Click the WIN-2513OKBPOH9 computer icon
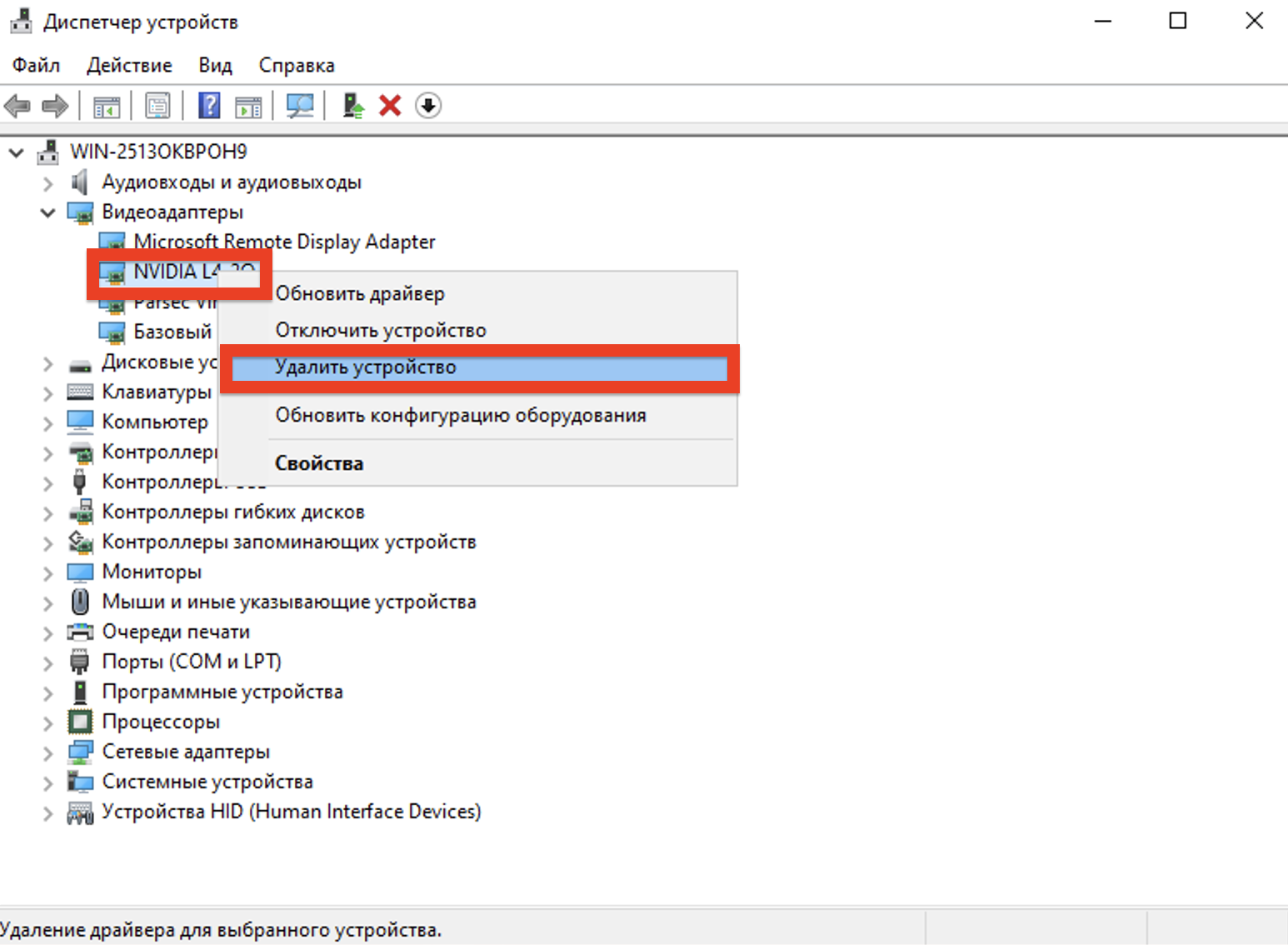 (49, 152)
